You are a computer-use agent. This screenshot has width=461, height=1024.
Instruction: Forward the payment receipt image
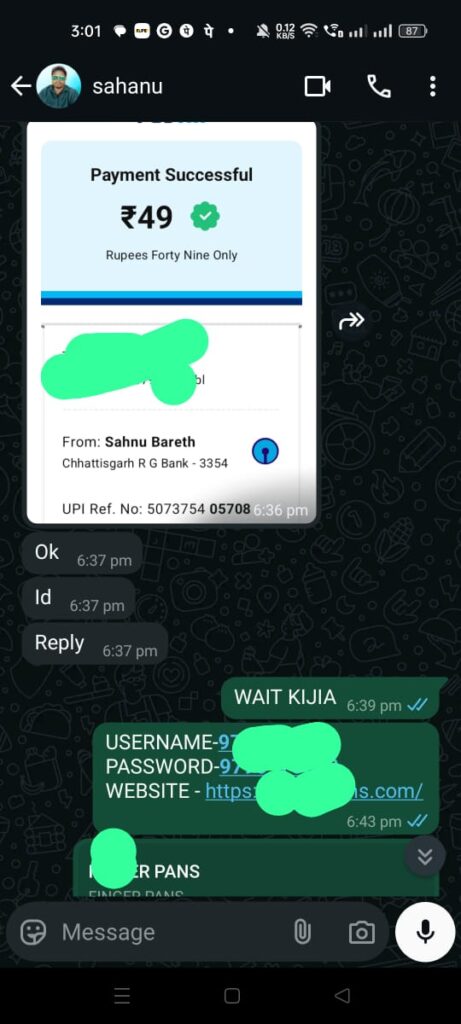tap(352, 321)
